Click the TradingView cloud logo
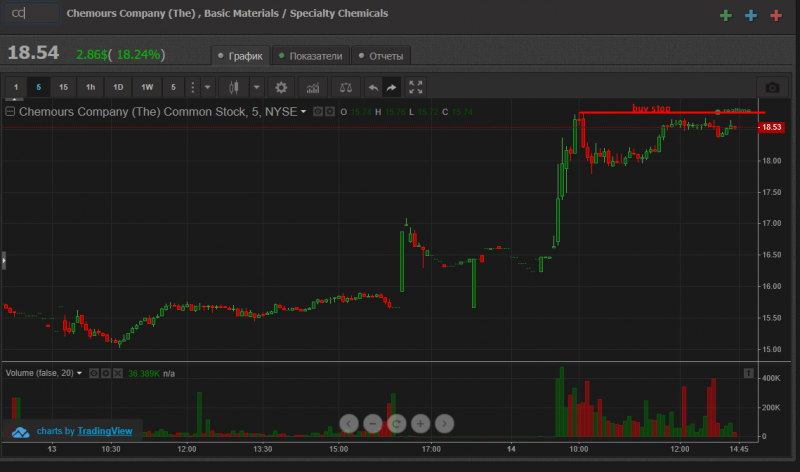 pos(21,432)
